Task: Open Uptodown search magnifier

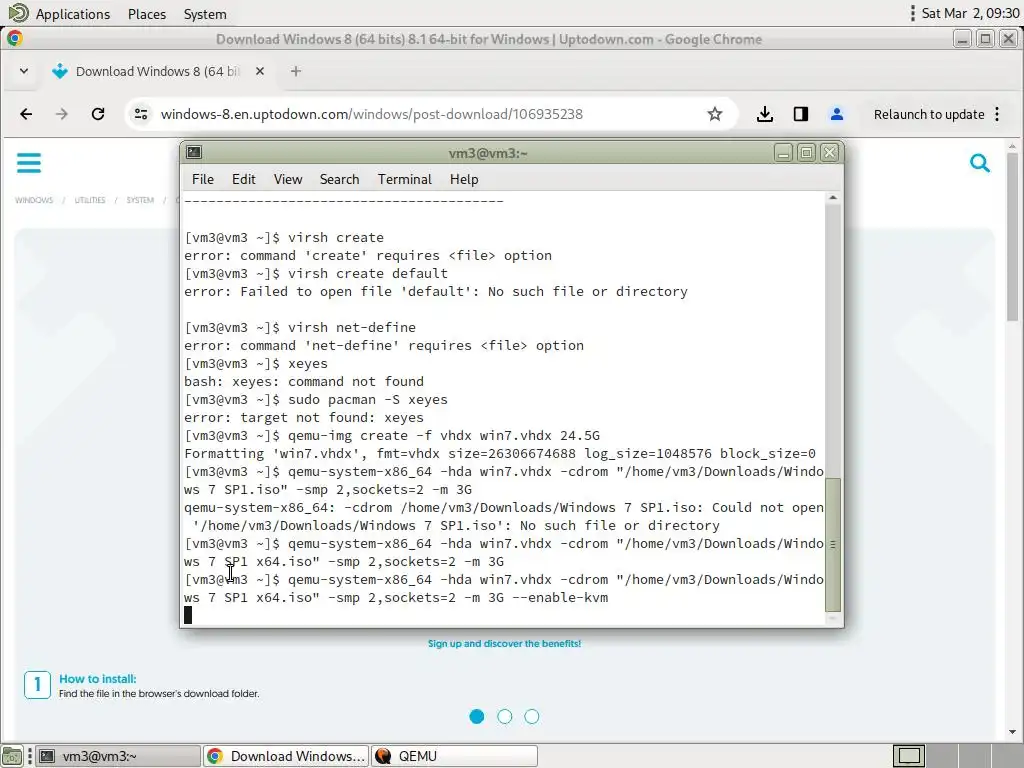Action: pos(980,163)
